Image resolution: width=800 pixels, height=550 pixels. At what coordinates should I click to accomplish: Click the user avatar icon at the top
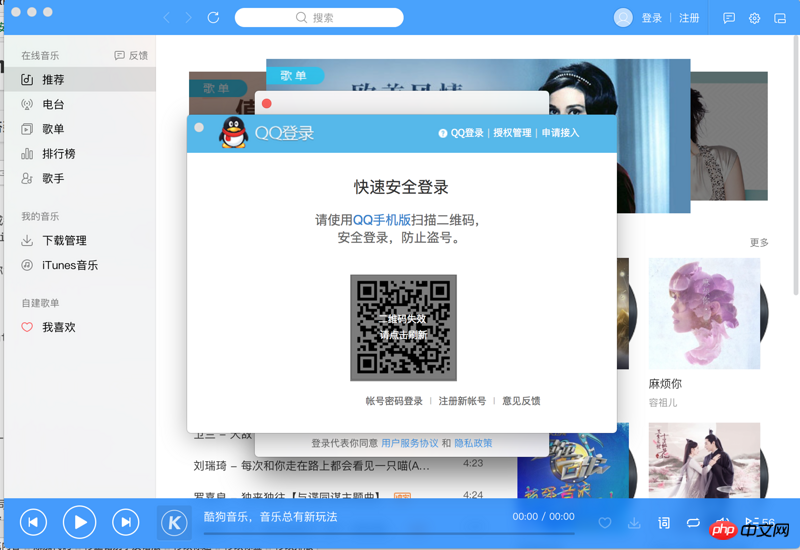[623, 18]
